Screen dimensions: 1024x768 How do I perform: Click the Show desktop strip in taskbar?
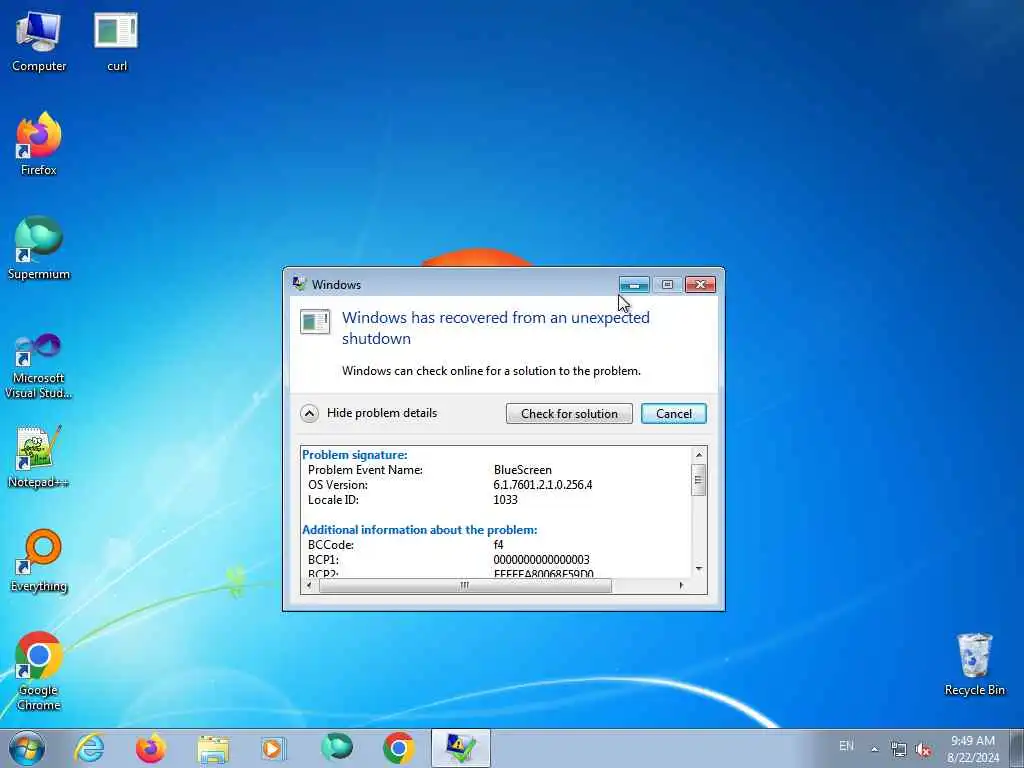pos(1017,748)
